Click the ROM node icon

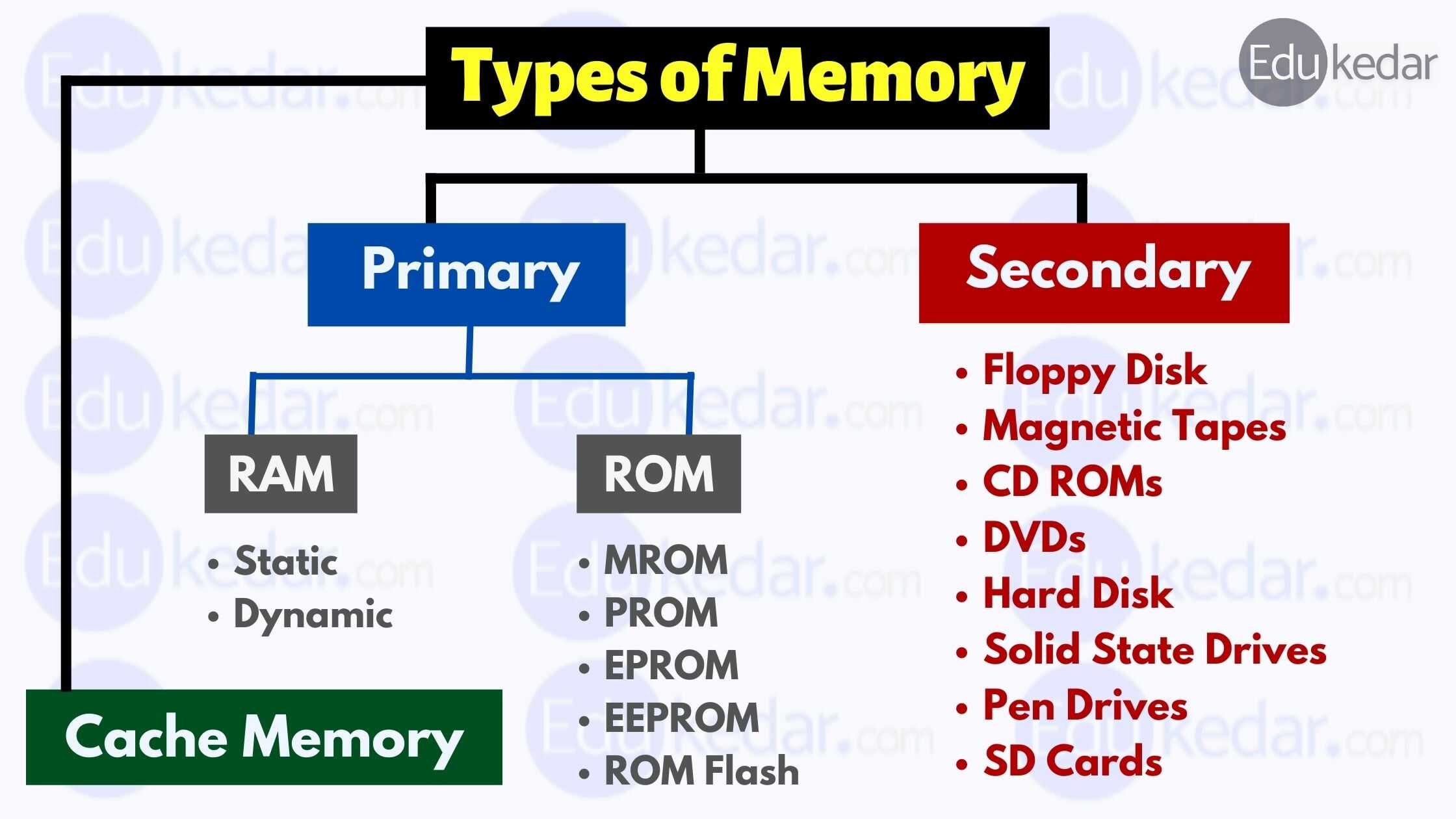648,476
